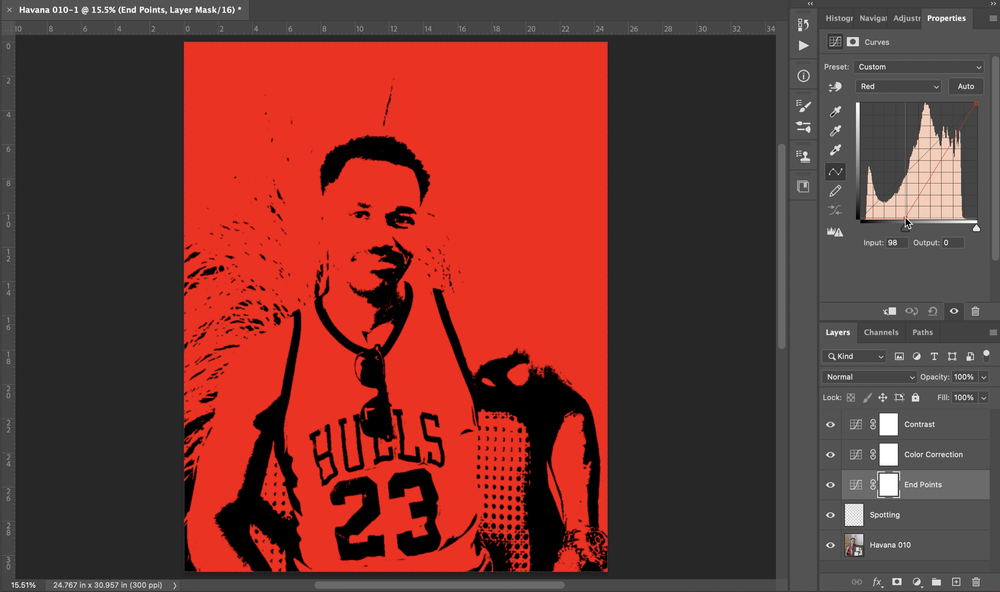Add a layer style via fx icon
1000x592 pixels.
click(878, 582)
